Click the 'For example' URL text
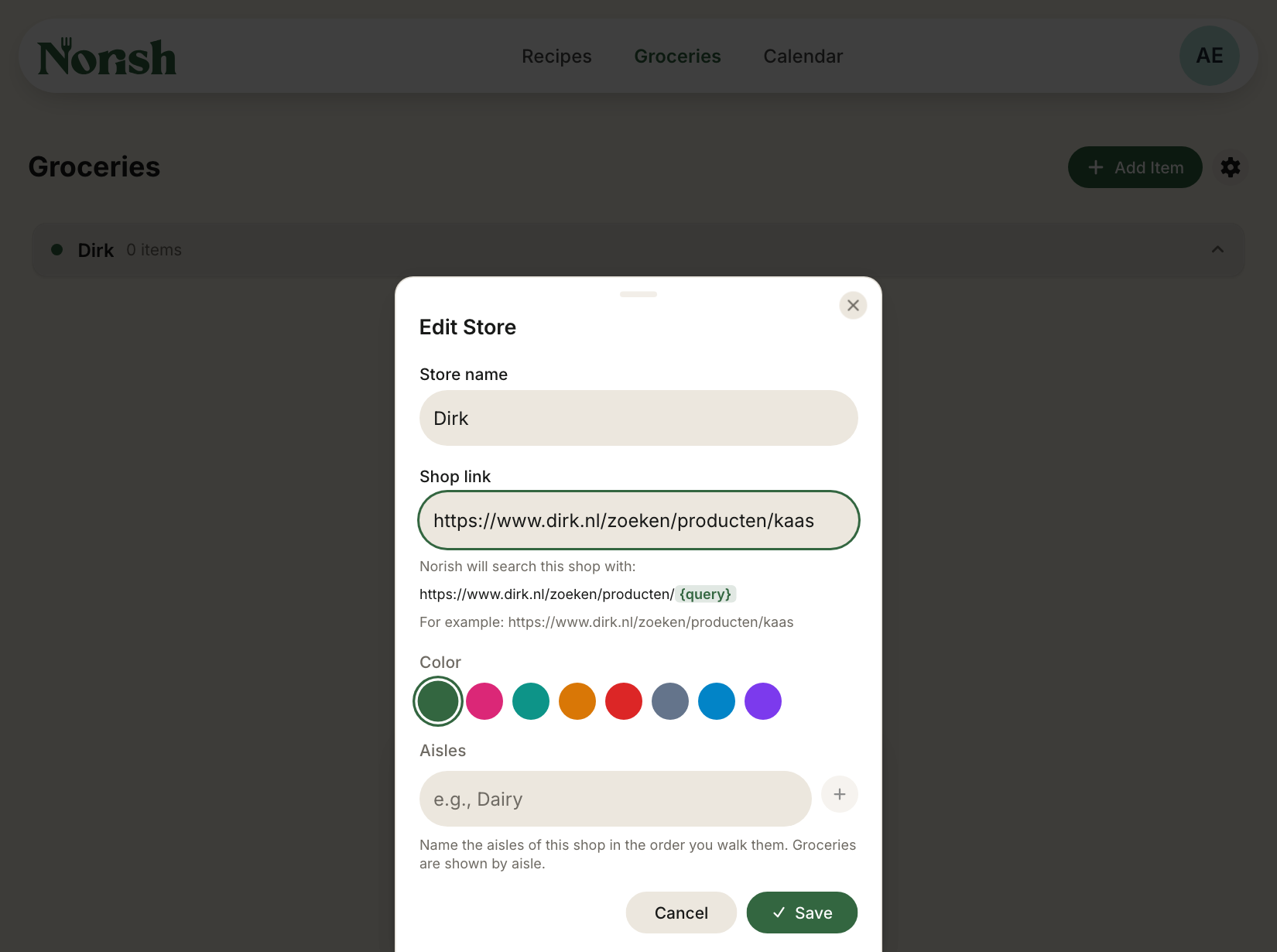This screenshot has height=952, width=1277. [x=607, y=622]
